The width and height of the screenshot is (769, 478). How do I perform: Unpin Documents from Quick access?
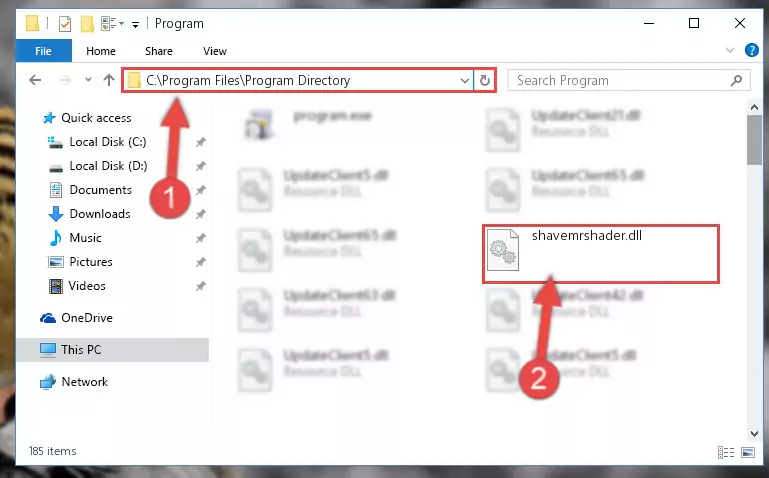pos(200,190)
